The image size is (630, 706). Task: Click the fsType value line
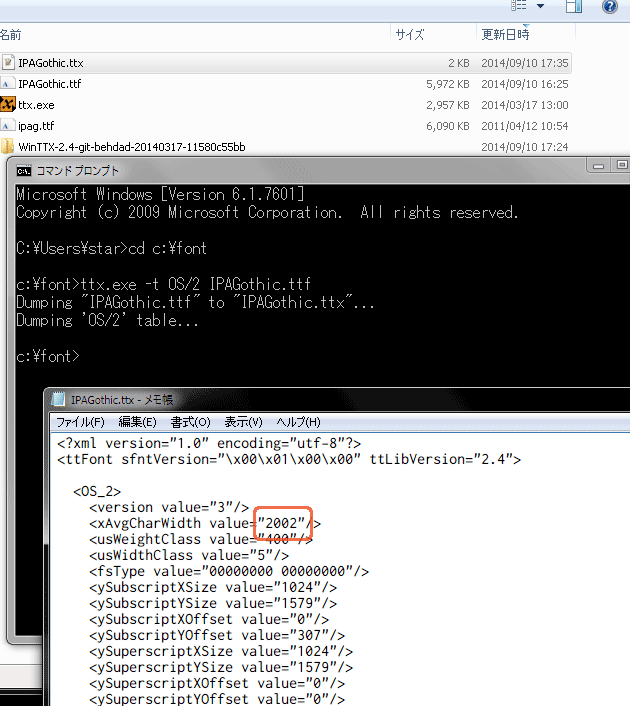pos(229,571)
